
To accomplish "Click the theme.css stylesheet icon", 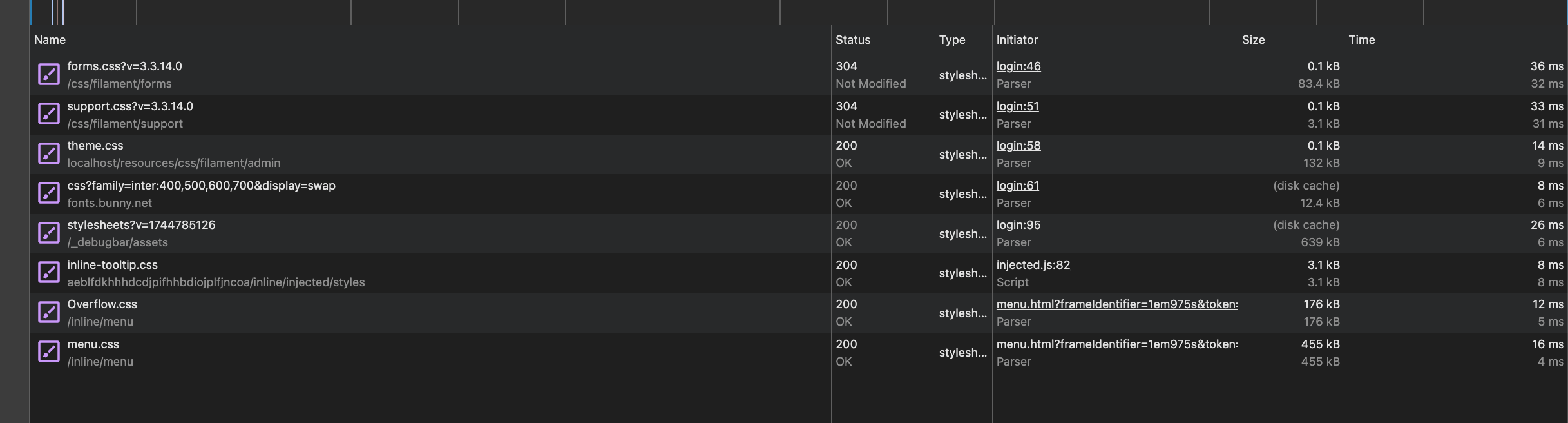I will [49, 154].
